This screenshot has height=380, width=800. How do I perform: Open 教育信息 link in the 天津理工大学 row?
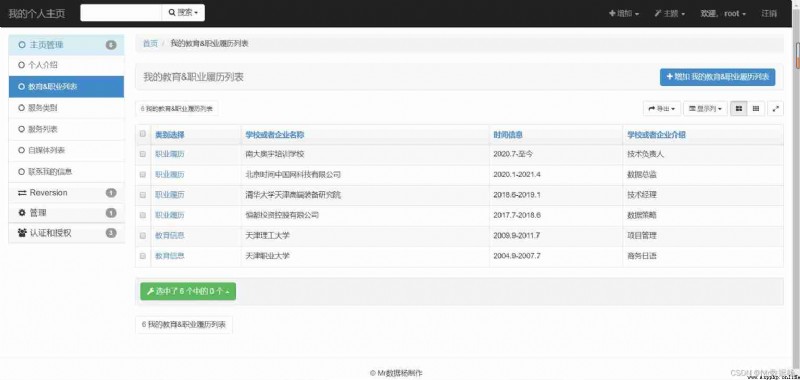(169, 236)
